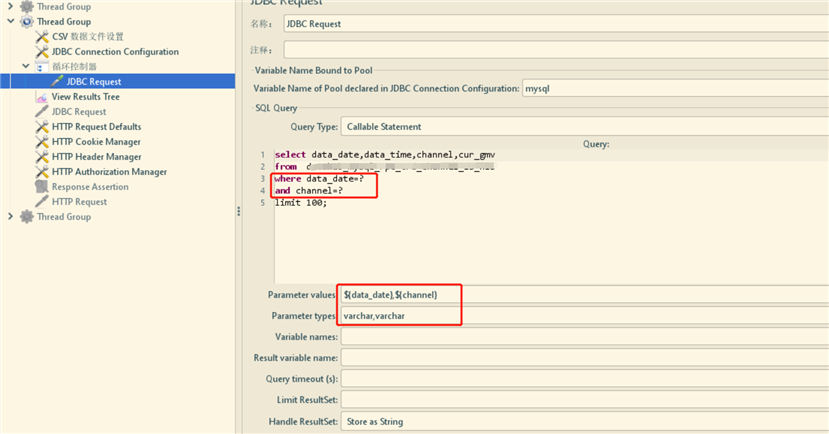Image resolution: width=829 pixels, height=434 pixels.
Task: Click the Result variable name field
Action: tap(585, 358)
